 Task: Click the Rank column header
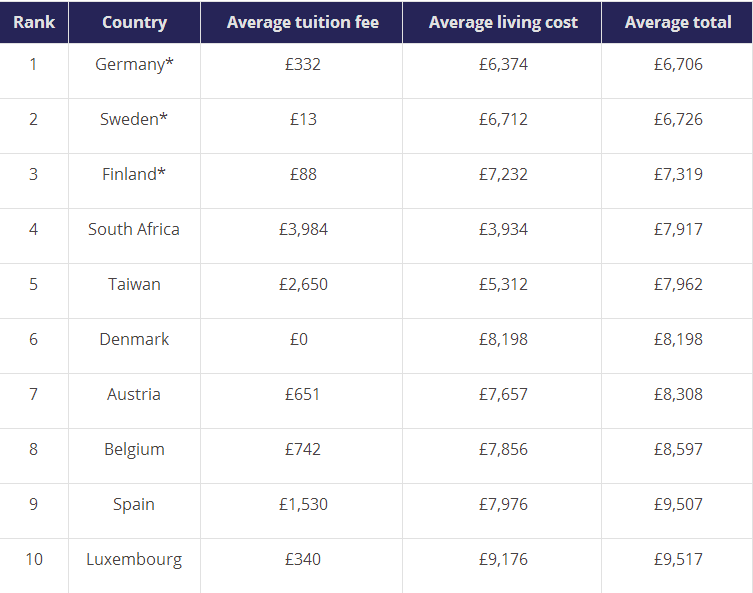pyautogui.click(x=34, y=22)
